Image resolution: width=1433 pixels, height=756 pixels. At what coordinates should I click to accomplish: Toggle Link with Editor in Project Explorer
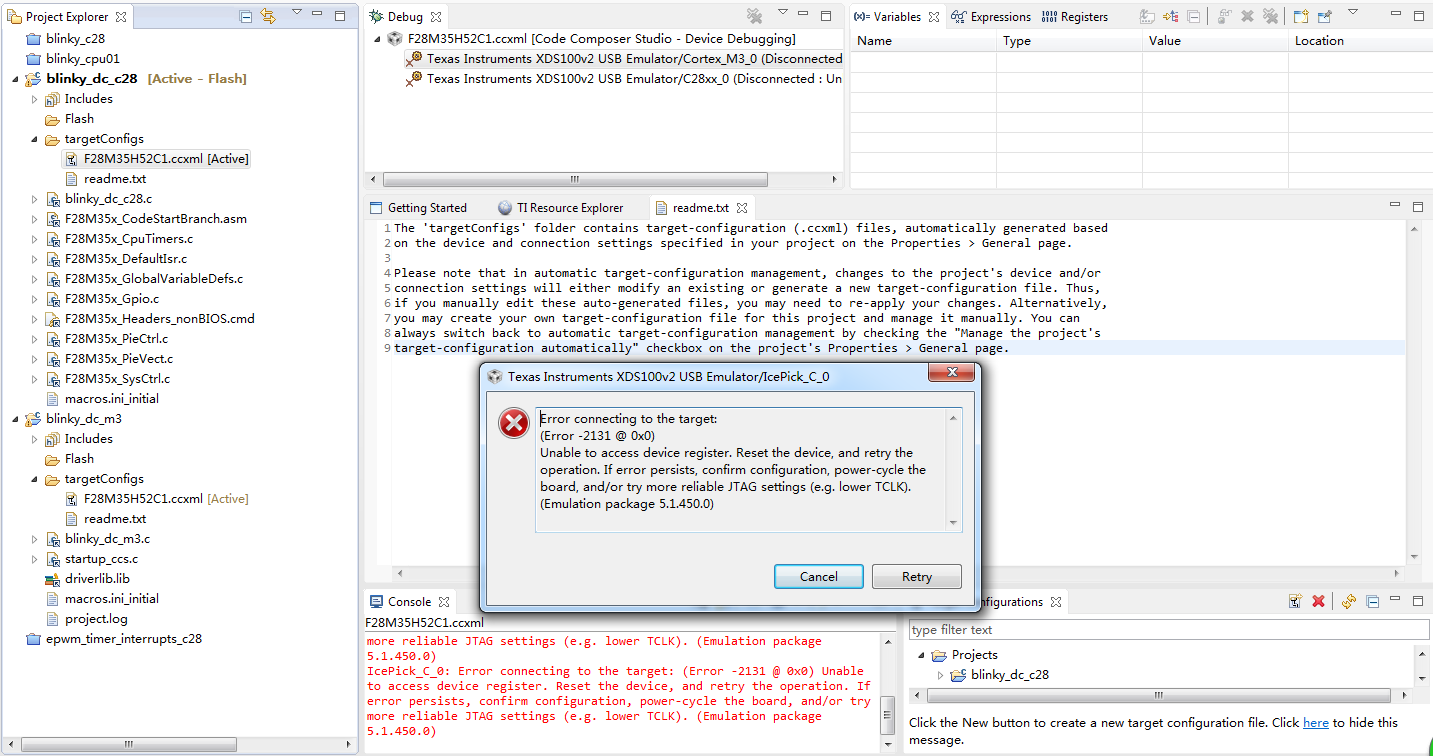coord(268,16)
